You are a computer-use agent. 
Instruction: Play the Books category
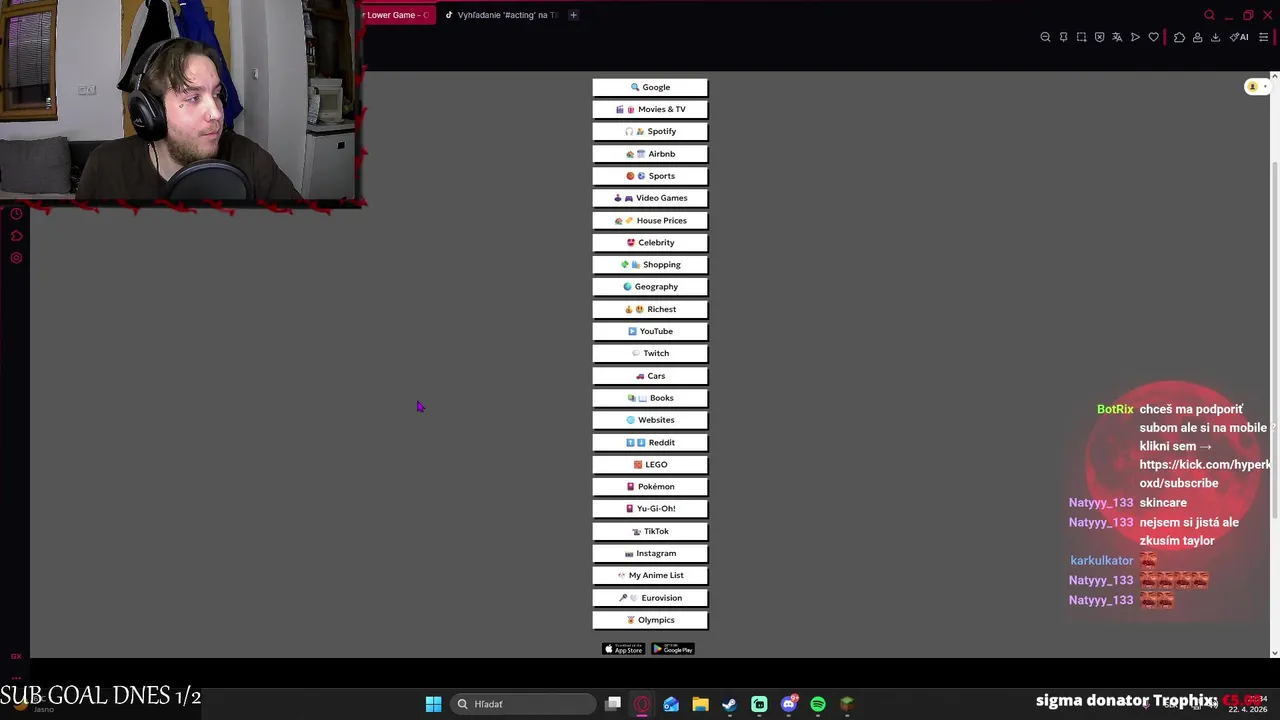(650, 398)
